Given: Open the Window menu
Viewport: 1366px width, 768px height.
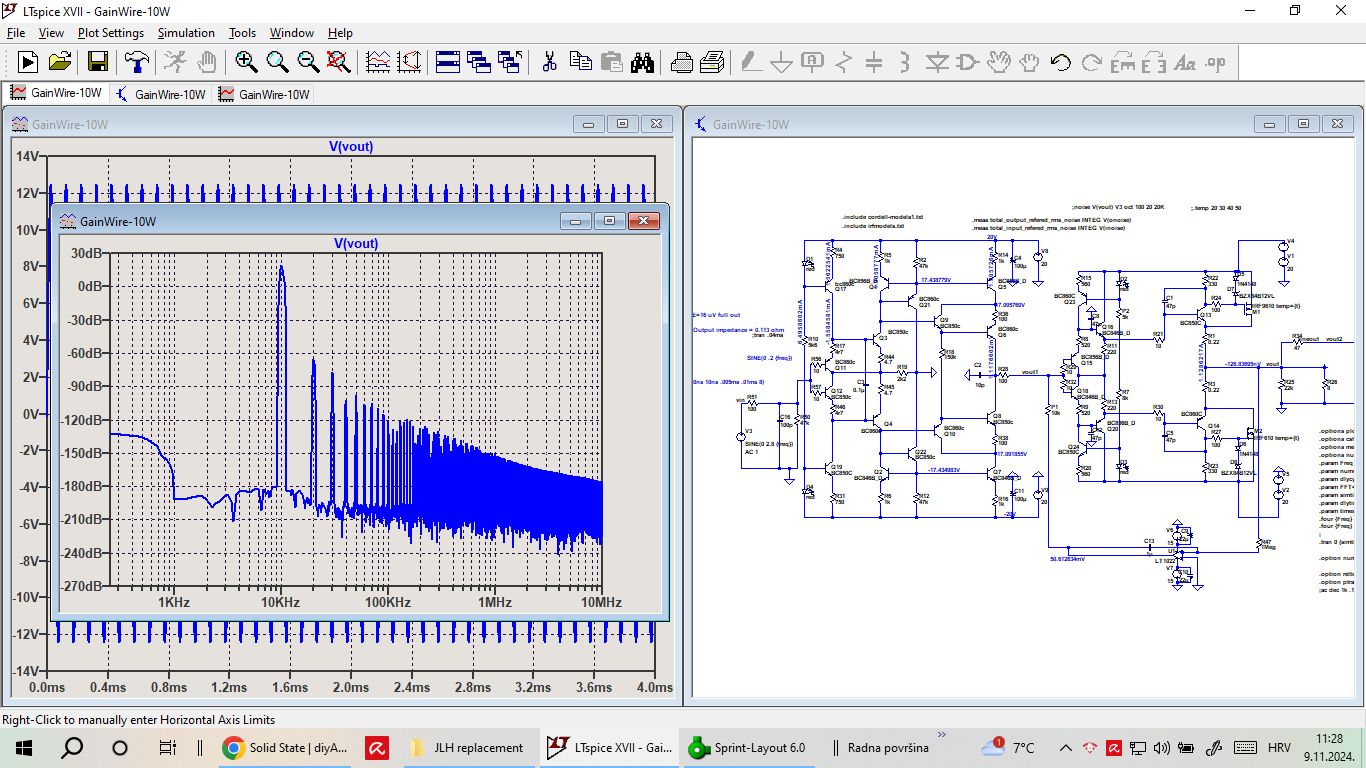Looking at the screenshot, I should tap(292, 33).
